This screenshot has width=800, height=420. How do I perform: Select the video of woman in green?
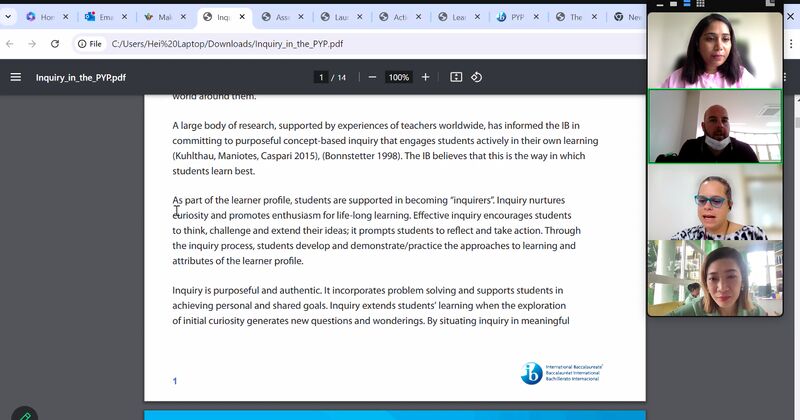click(715, 278)
